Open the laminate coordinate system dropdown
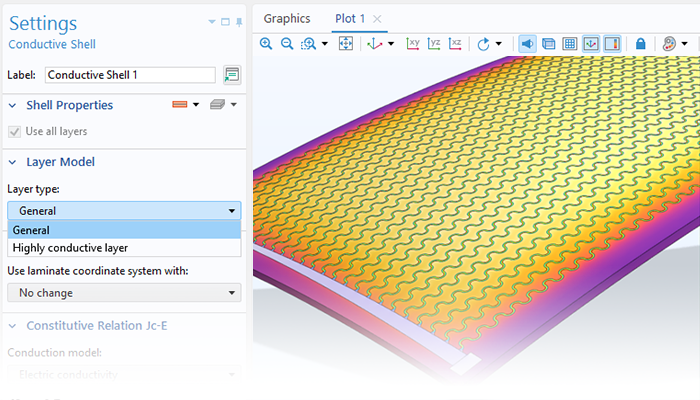Image resolution: width=700 pixels, height=400 pixels. [124, 293]
